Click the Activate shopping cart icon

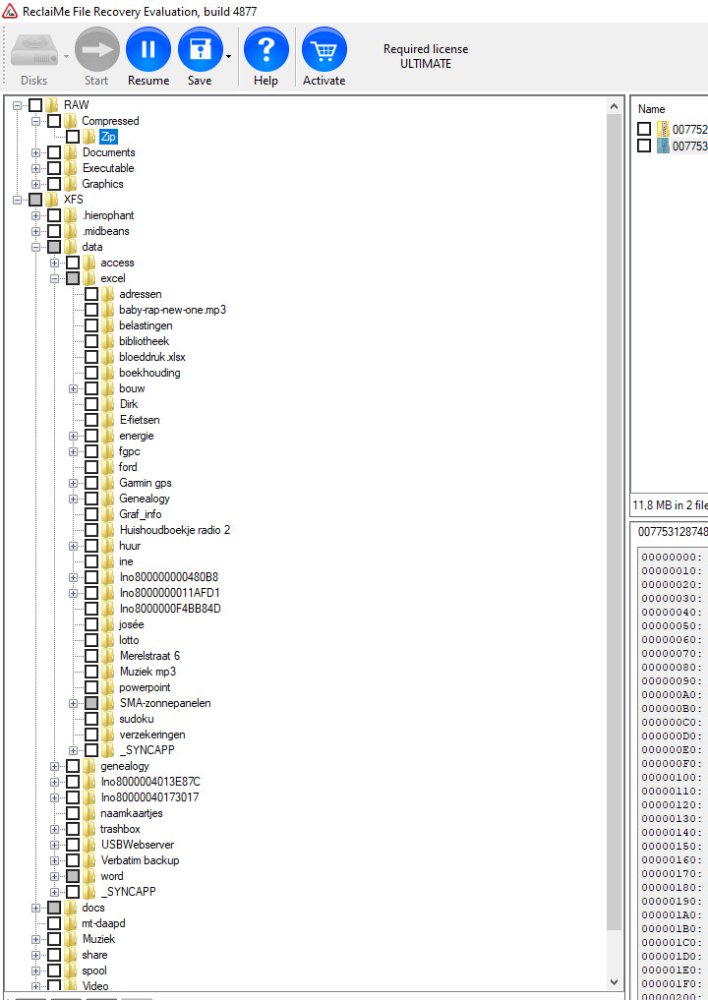324,50
